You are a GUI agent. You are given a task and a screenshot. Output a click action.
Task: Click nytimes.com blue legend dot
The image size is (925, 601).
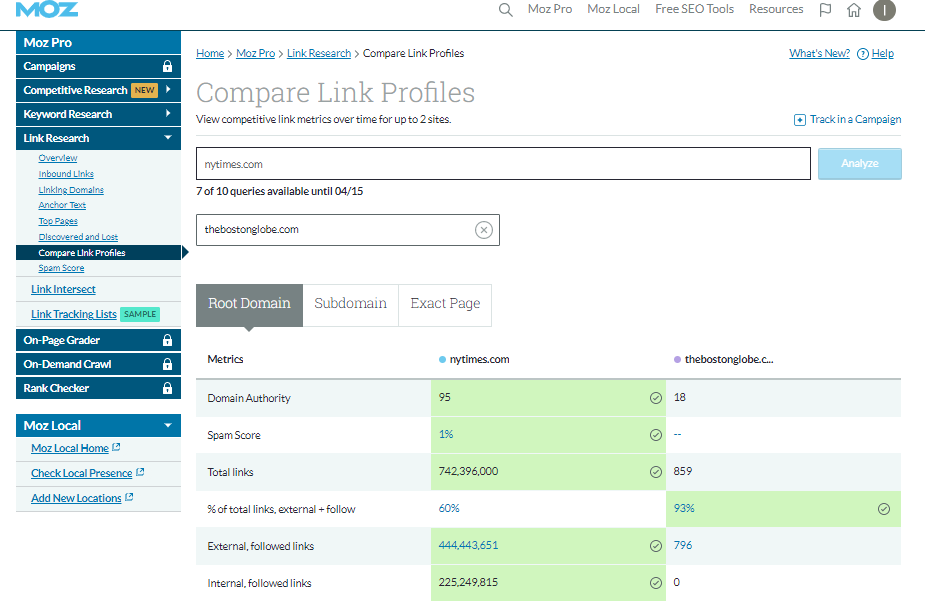point(442,359)
